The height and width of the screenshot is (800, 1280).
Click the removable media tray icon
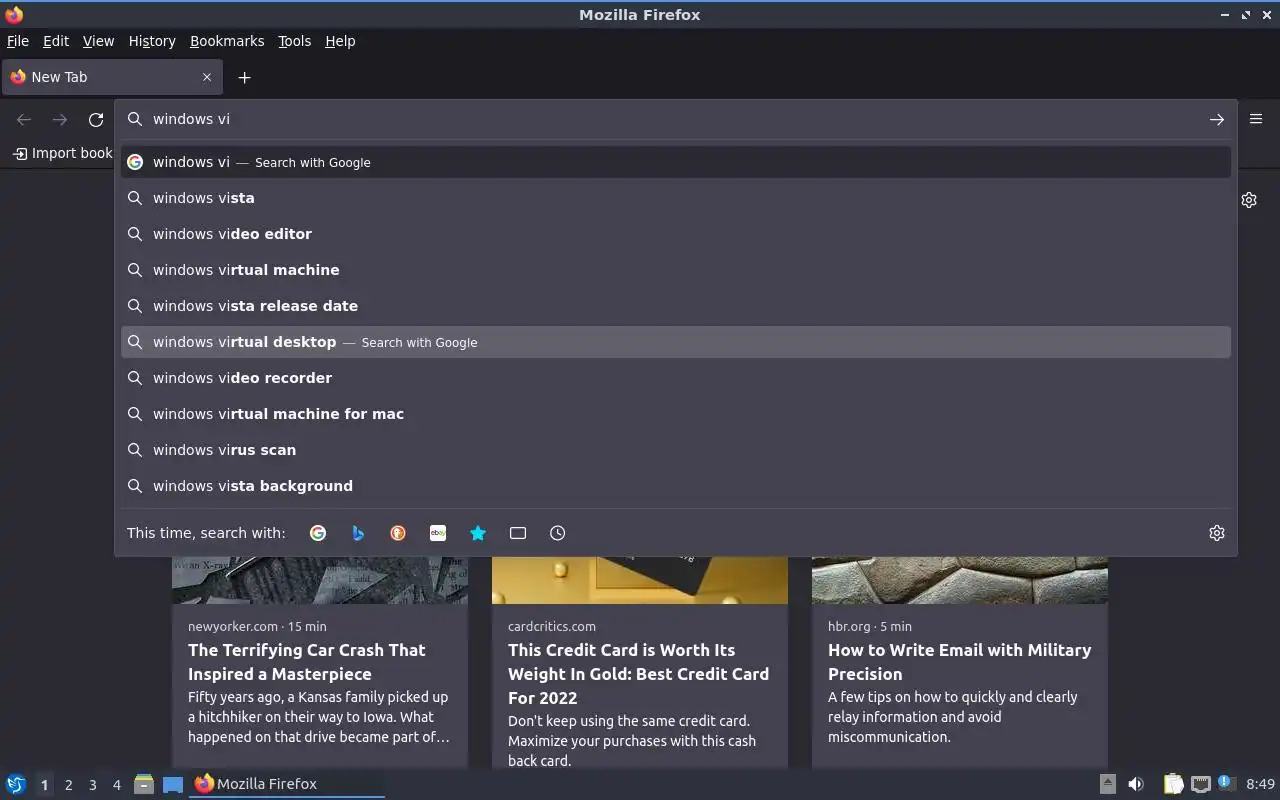1108,784
